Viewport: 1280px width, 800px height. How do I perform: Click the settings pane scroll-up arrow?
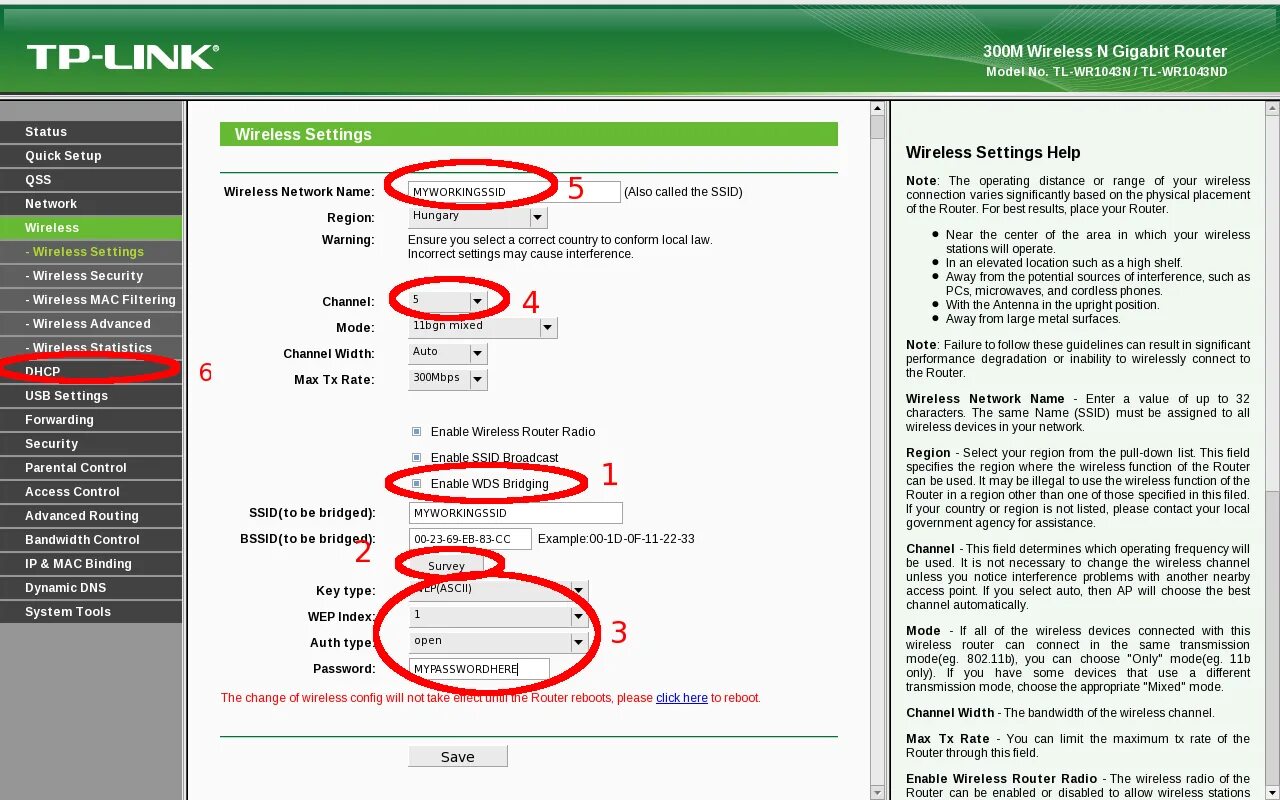click(877, 108)
